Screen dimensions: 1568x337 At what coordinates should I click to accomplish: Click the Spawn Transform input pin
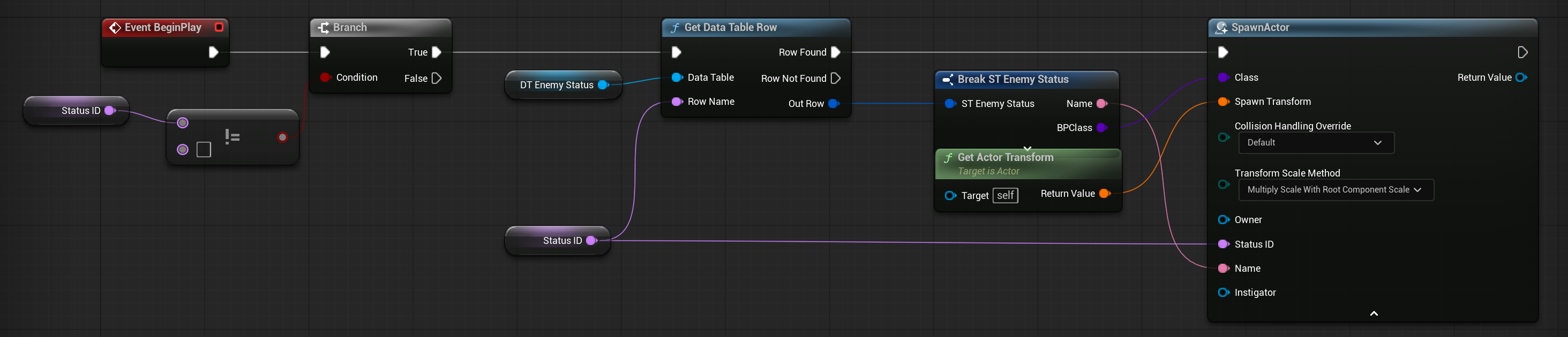point(1224,102)
